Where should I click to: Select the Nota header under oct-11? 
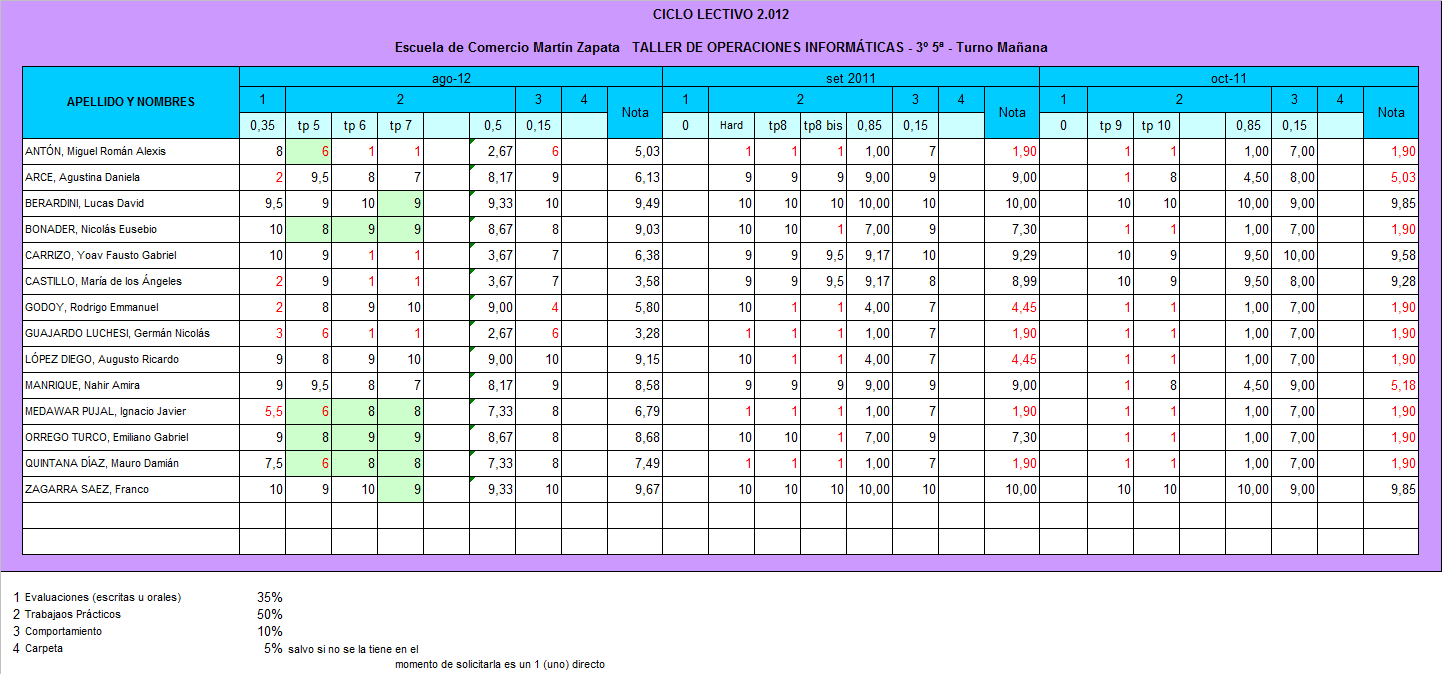1391,113
